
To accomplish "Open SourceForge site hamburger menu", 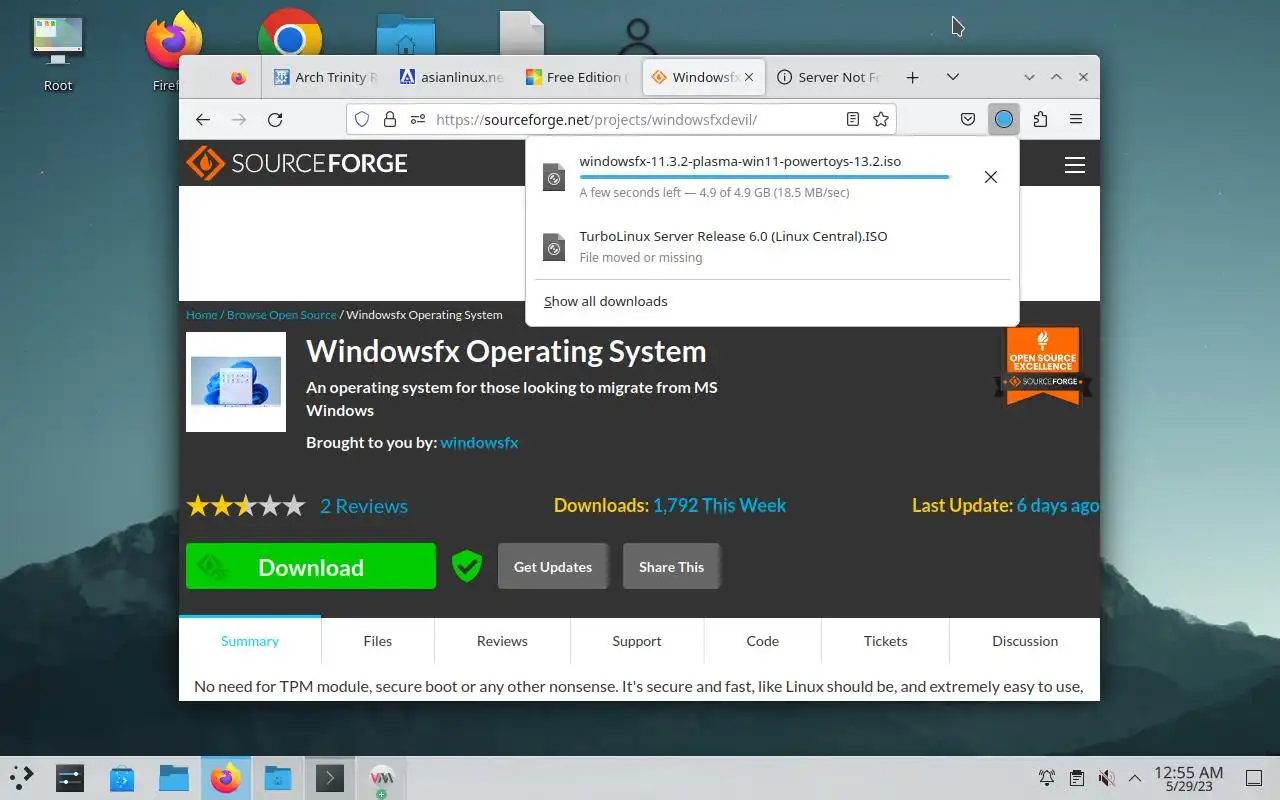I will pyautogui.click(x=1075, y=165).
